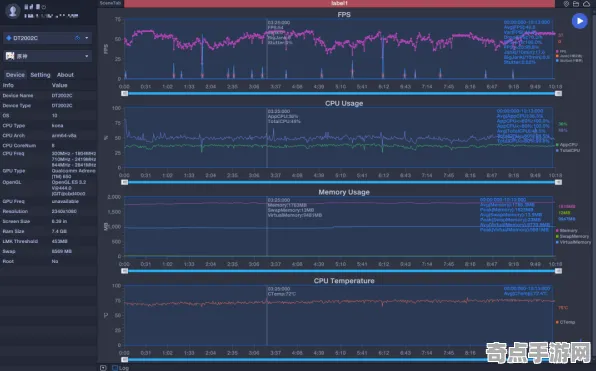Expand the 原神 app dropdown arrow

tap(87, 56)
